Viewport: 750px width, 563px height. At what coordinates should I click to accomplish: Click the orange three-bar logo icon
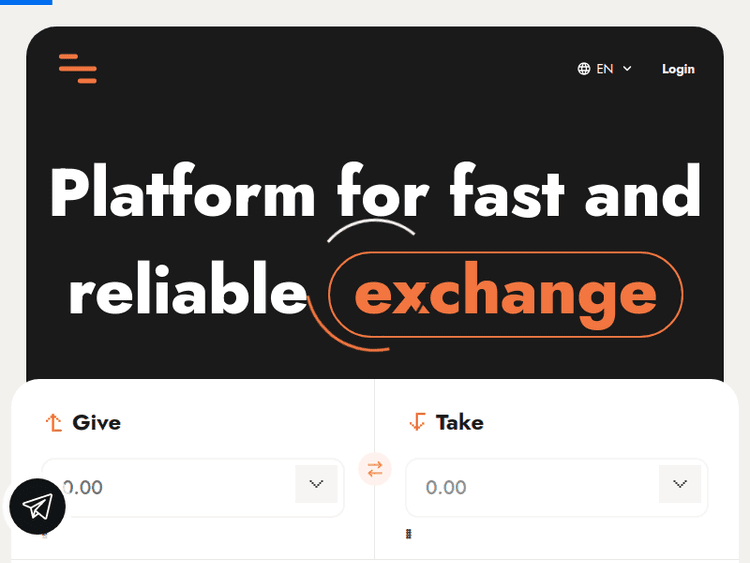coord(78,68)
